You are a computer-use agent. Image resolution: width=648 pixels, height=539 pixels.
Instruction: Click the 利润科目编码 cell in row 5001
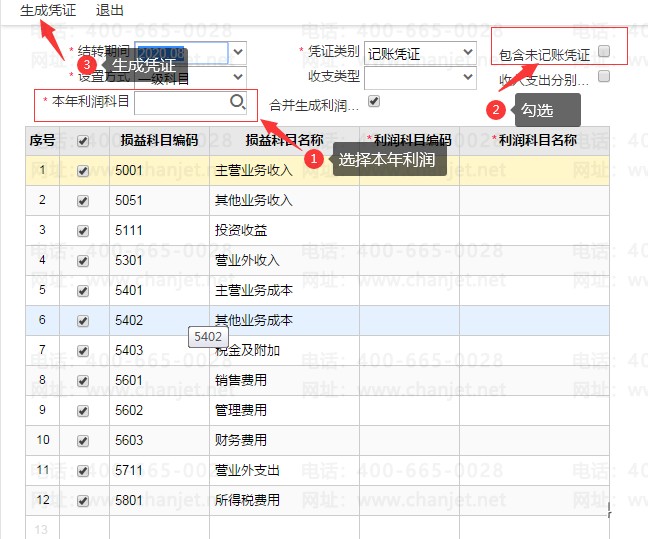click(409, 170)
